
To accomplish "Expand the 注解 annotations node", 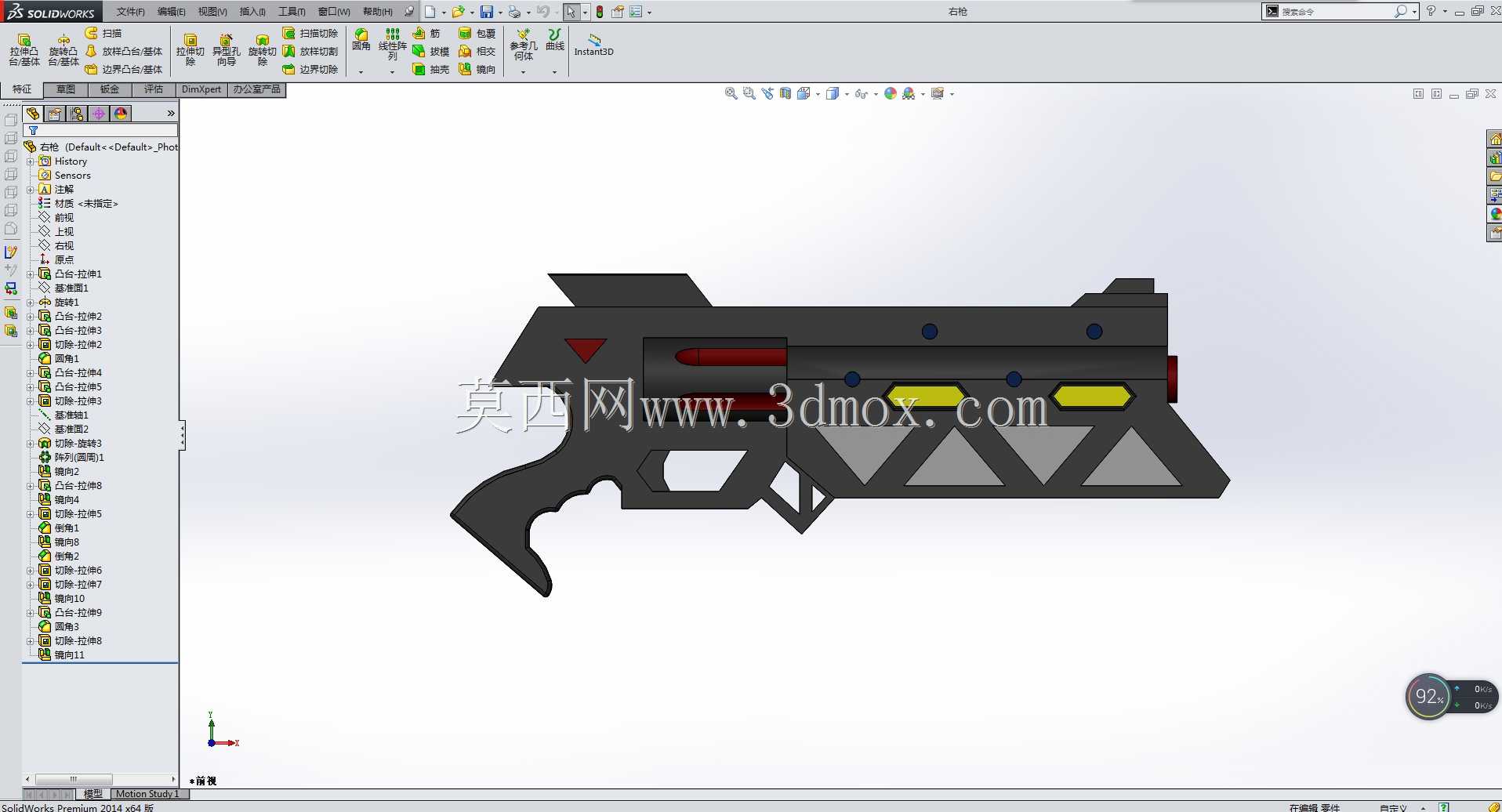I will point(31,190).
